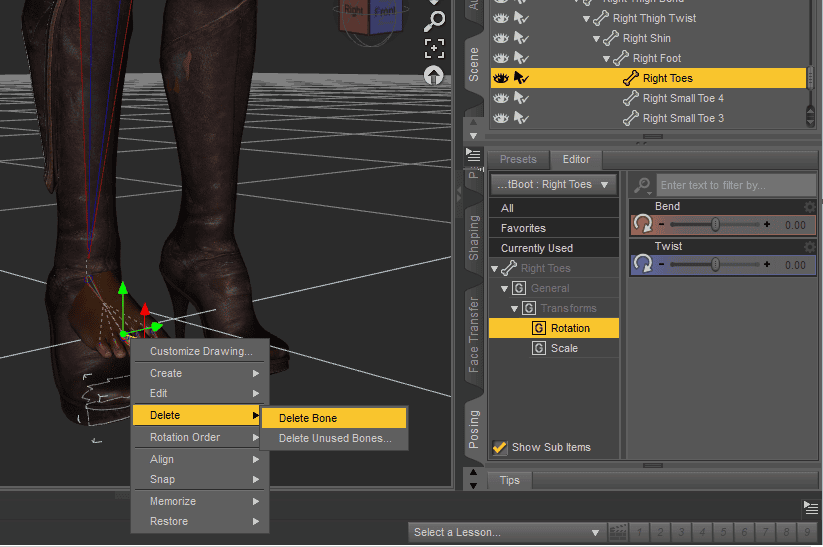Click the Twist slider handle

pos(715,265)
